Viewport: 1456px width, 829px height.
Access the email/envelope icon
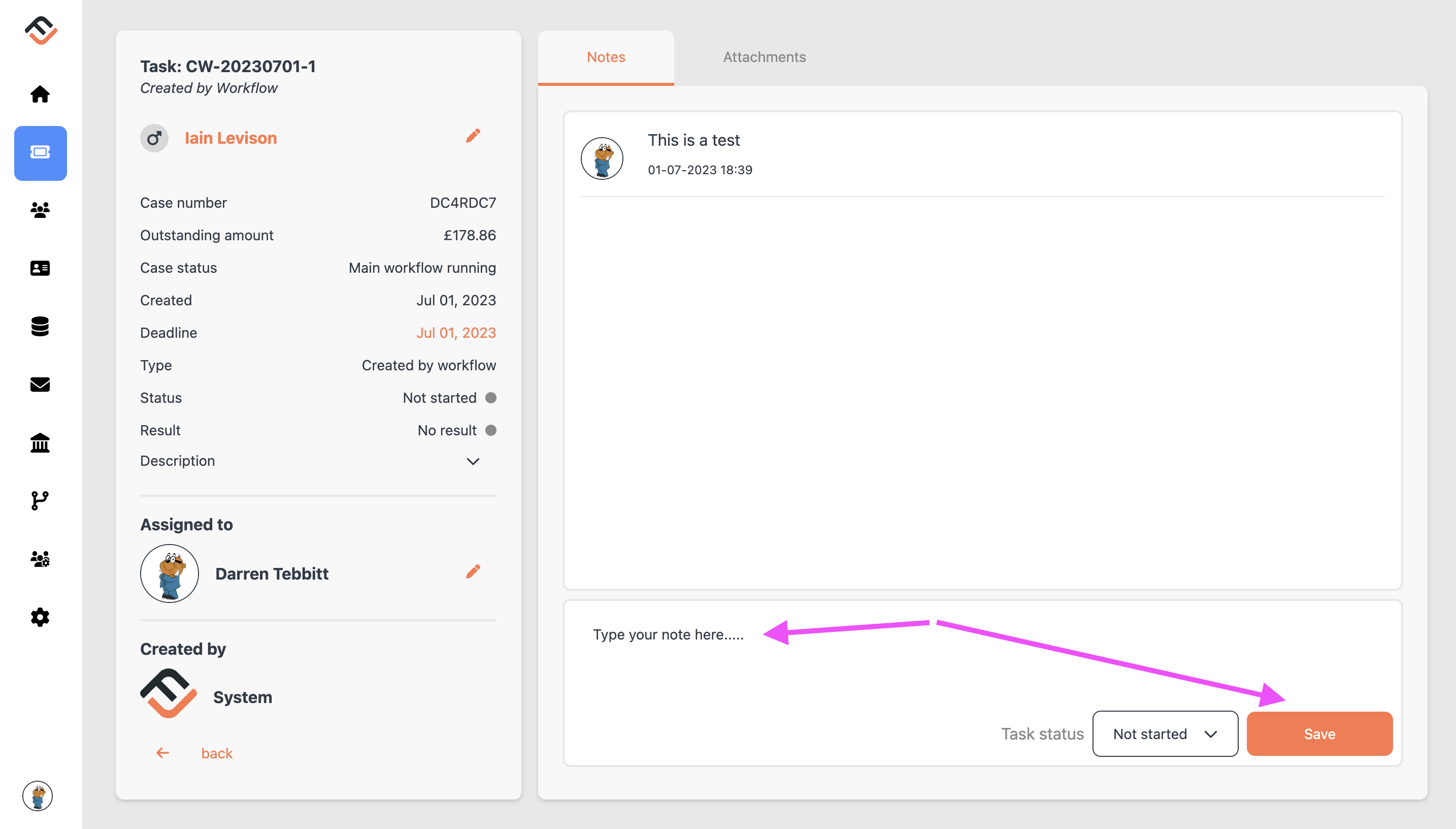(x=40, y=385)
